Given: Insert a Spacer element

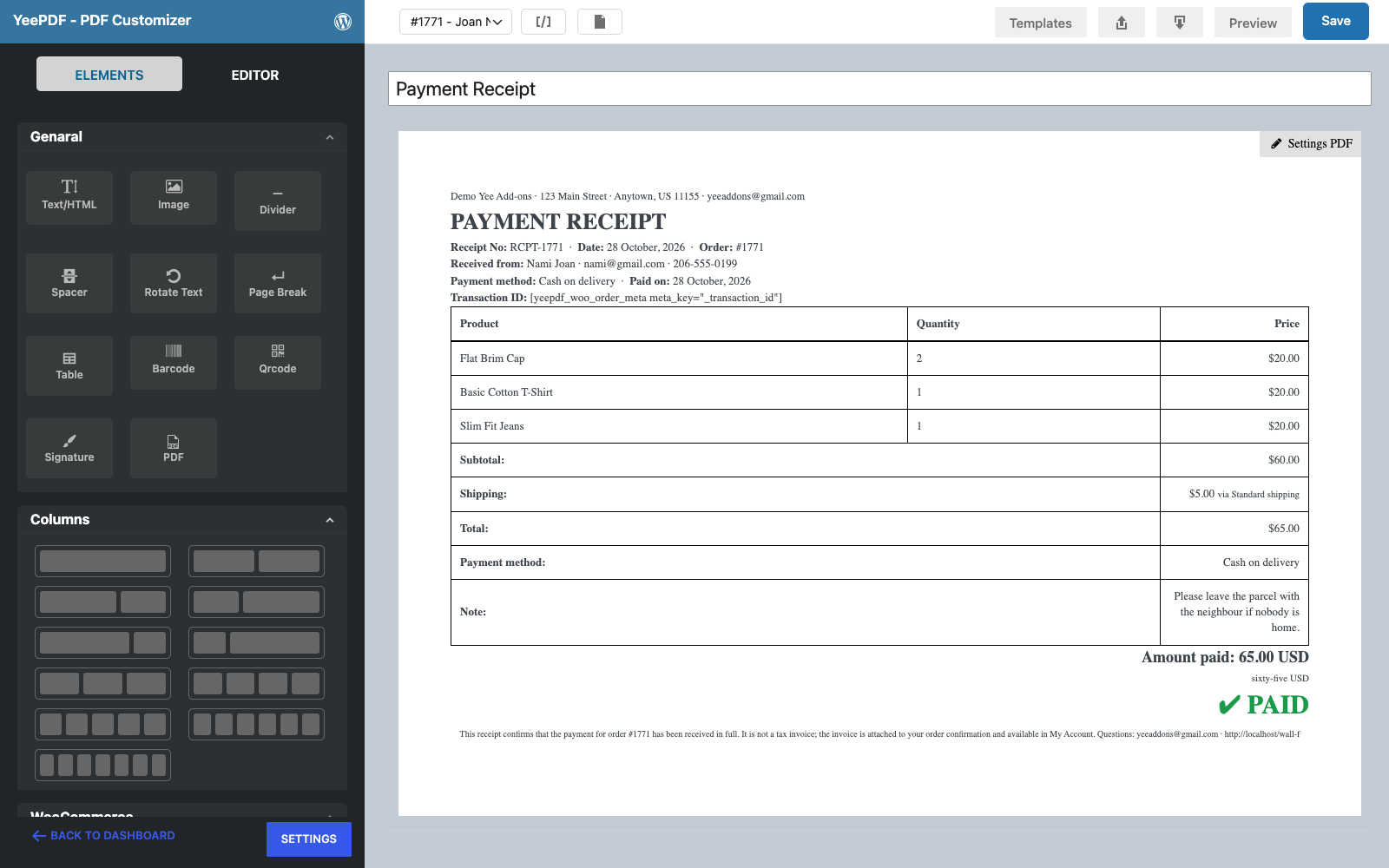Looking at the screenshot, I should pos(69,283).
